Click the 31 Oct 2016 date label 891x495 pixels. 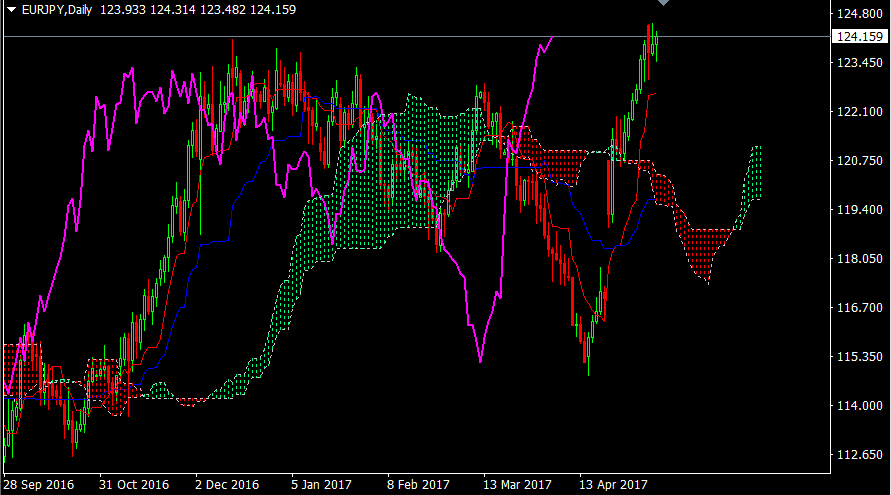point(134,484)
